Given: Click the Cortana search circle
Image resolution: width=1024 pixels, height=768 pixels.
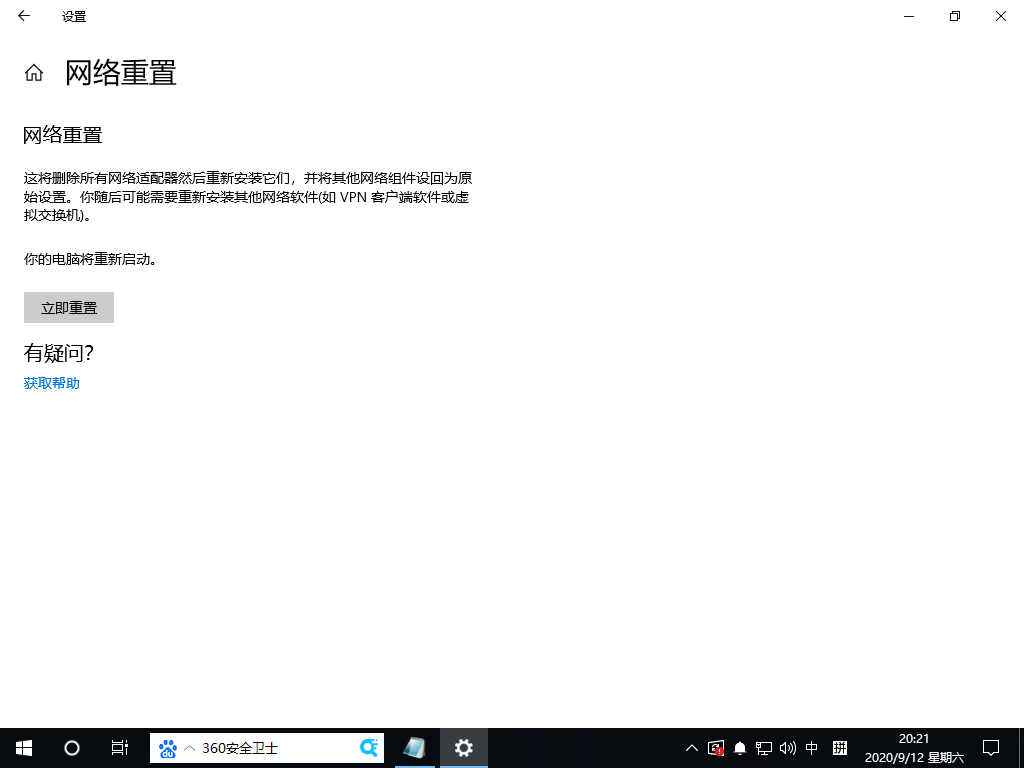Looking at the screenshot, I should pyautogui.click(x=71, y=747).
